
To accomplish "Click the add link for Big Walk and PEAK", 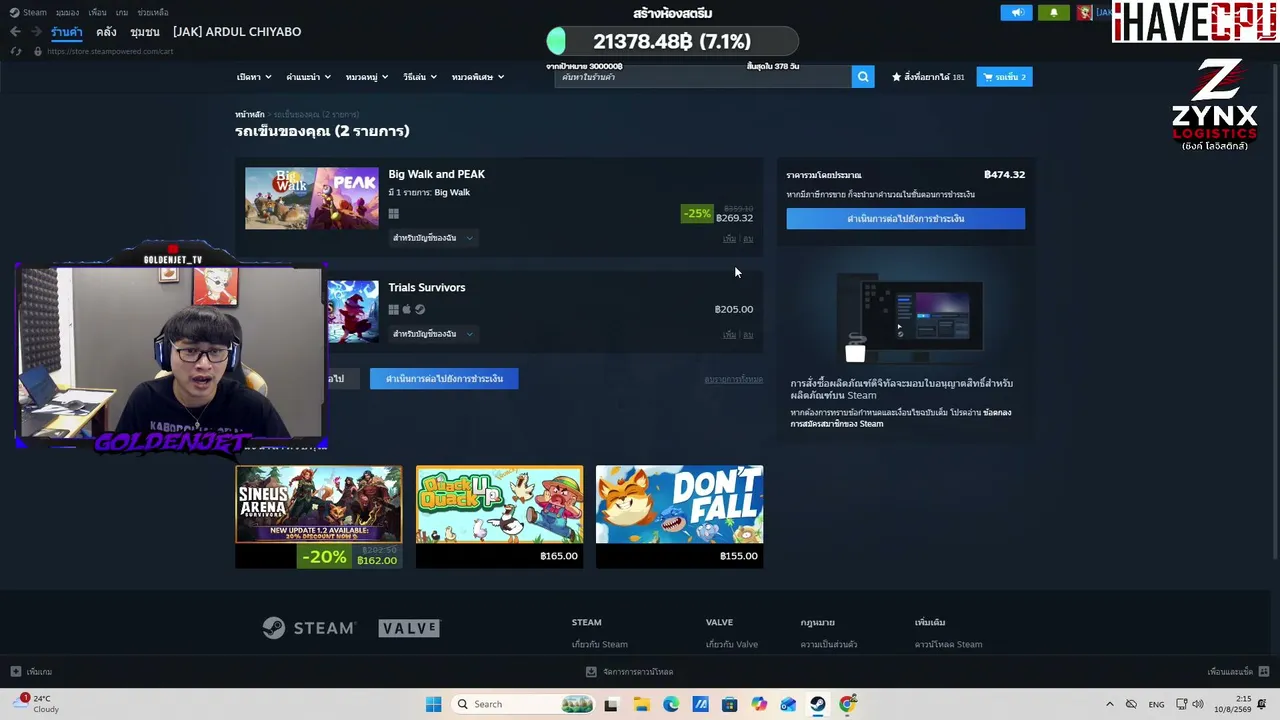I will [x=729, y=239].
